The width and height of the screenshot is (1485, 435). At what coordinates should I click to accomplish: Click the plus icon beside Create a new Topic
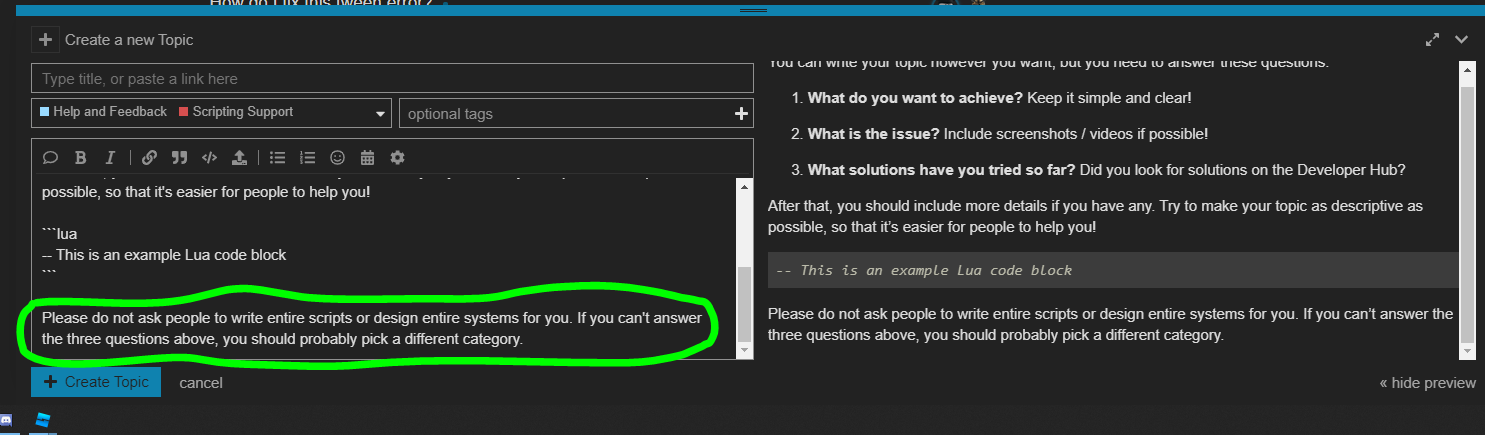[x=45, y=40]
